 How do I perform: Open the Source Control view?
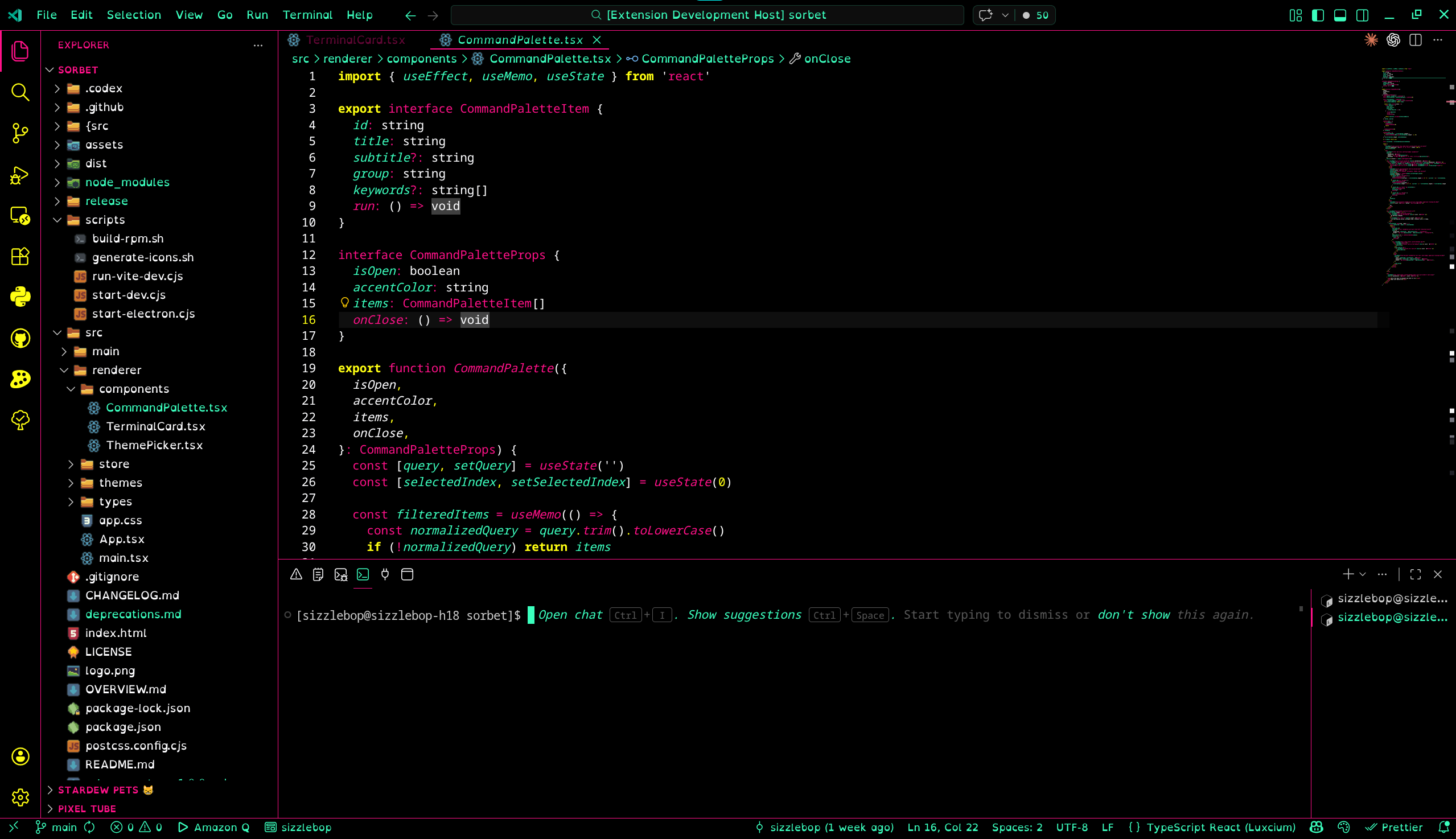(x=20, y=133)
